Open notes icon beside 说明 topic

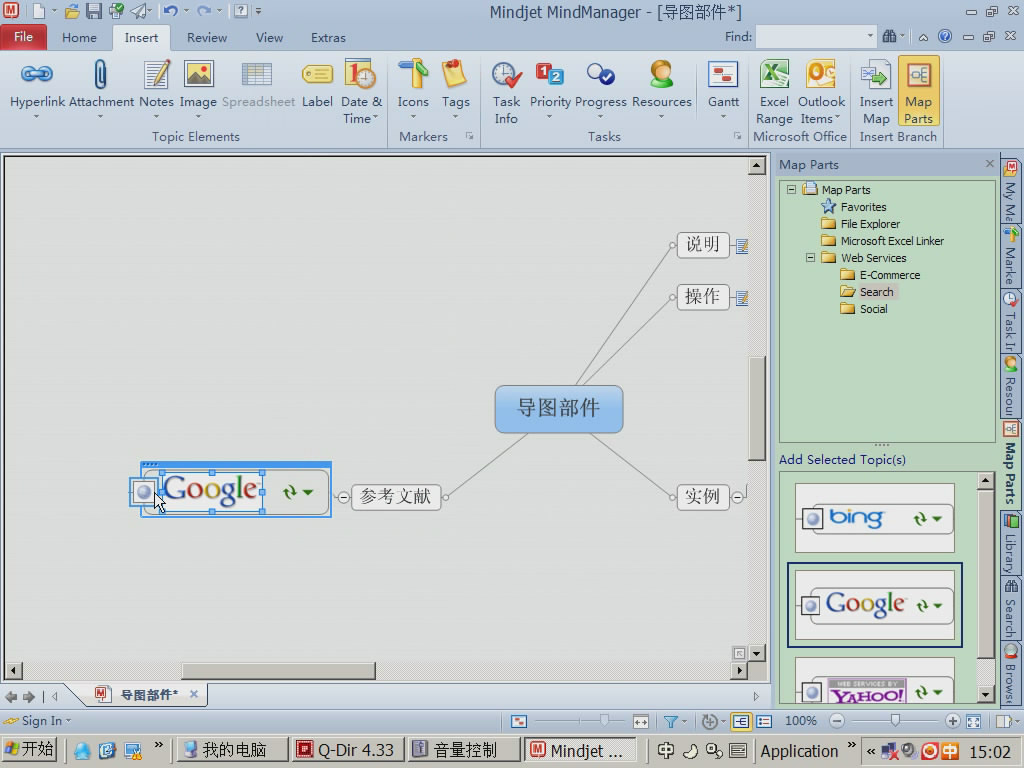[742, 246]
